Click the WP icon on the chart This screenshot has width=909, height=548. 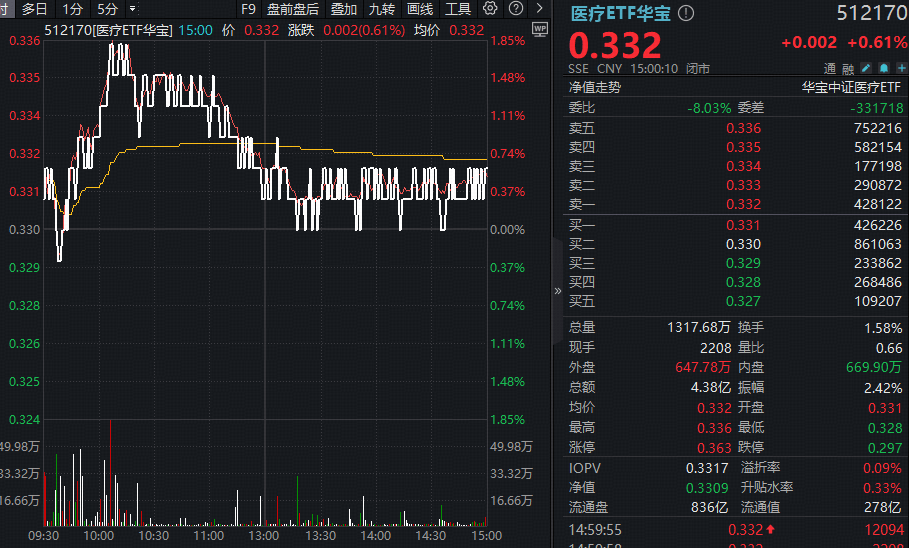(540, 30)
